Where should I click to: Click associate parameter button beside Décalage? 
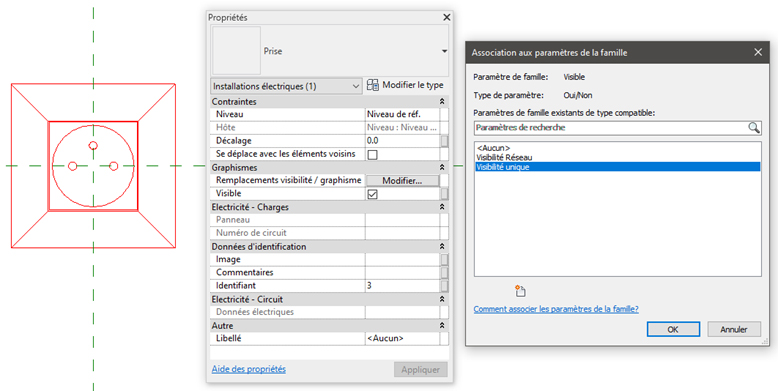445,141
